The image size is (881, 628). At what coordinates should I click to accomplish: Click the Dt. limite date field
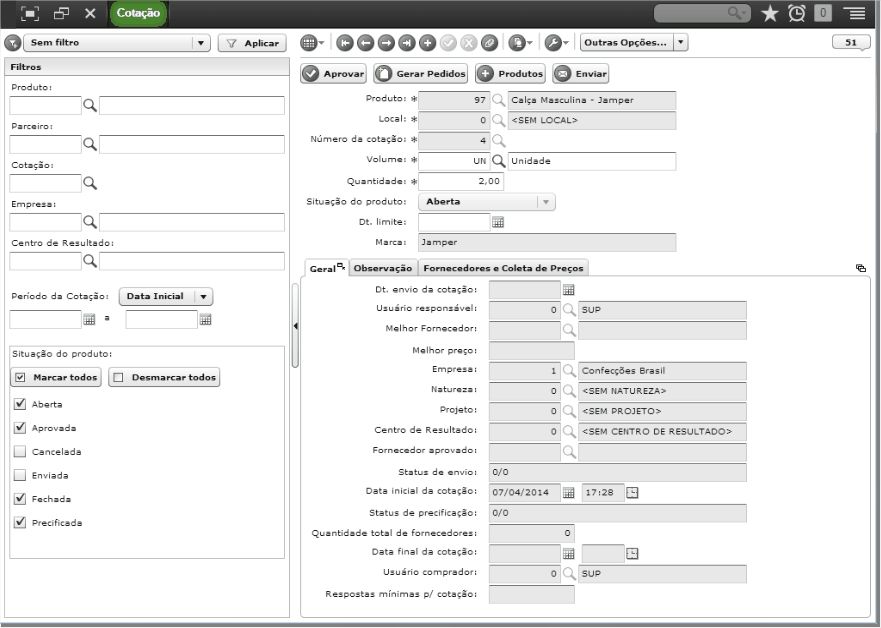coord(454,222)
